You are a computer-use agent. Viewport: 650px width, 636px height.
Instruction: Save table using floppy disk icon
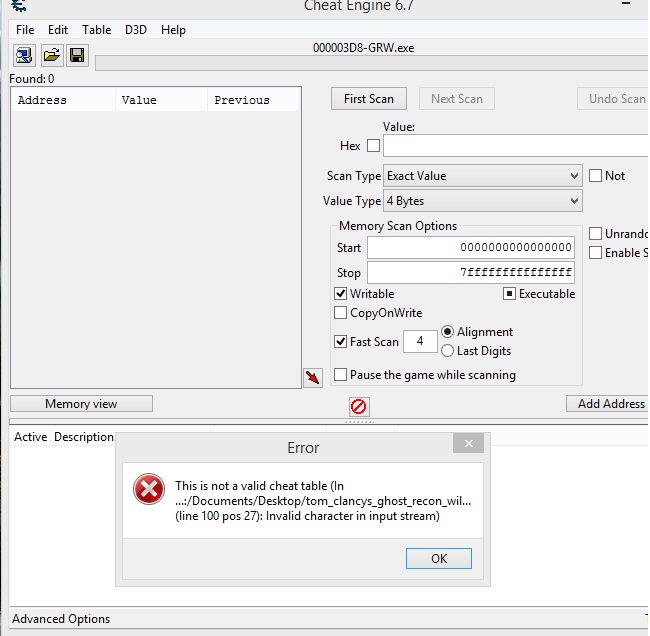(x=77, y=55)
